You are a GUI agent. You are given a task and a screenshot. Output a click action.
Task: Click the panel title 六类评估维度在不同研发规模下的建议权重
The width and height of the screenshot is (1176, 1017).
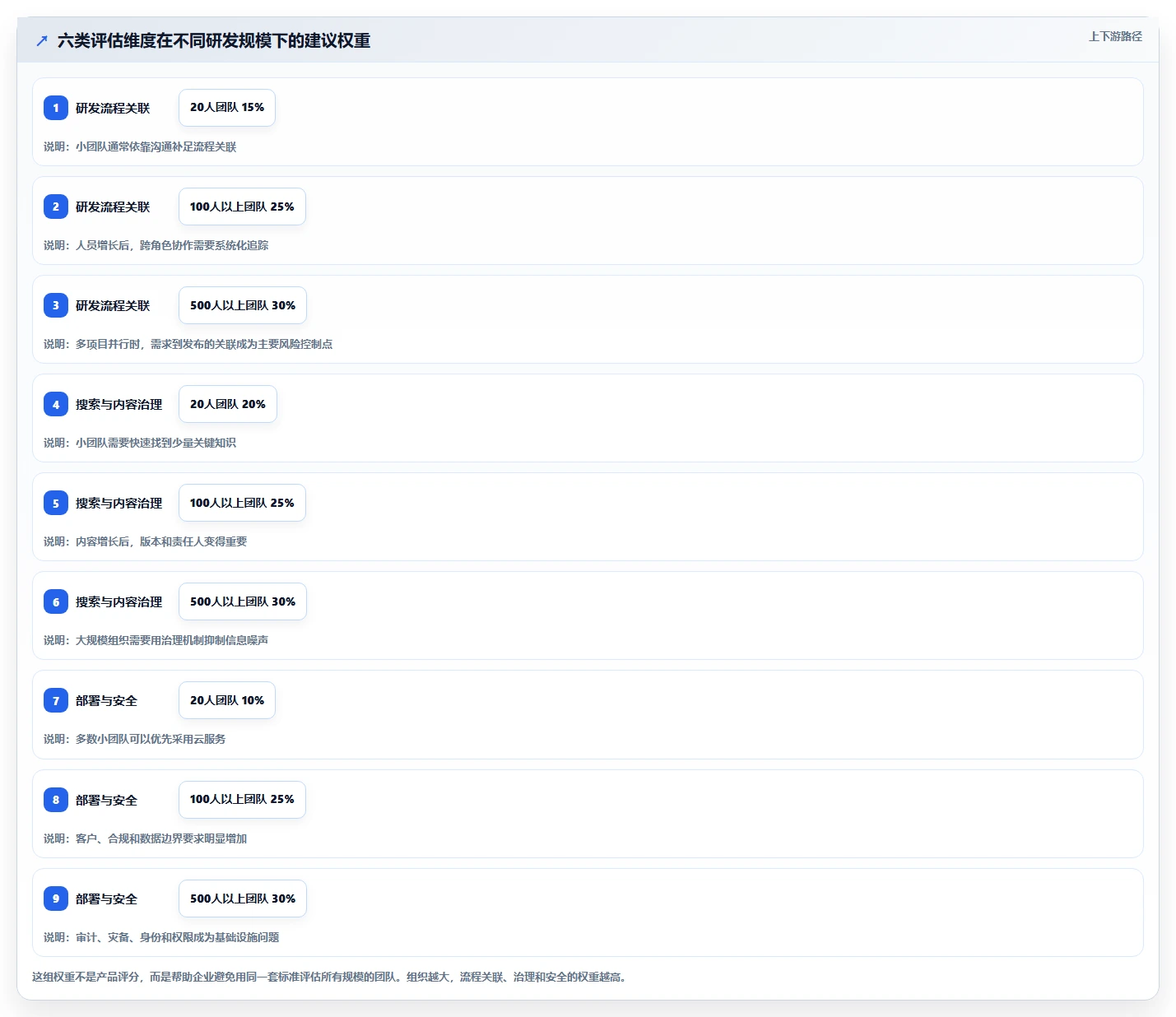(214, 40)
